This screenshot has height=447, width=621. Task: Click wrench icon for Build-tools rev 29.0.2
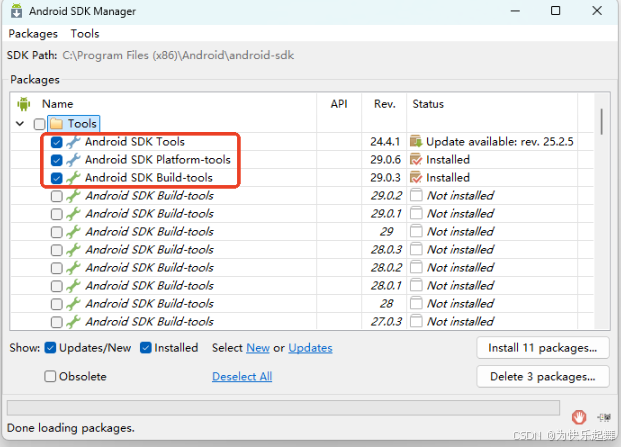(x=73, y=196)
